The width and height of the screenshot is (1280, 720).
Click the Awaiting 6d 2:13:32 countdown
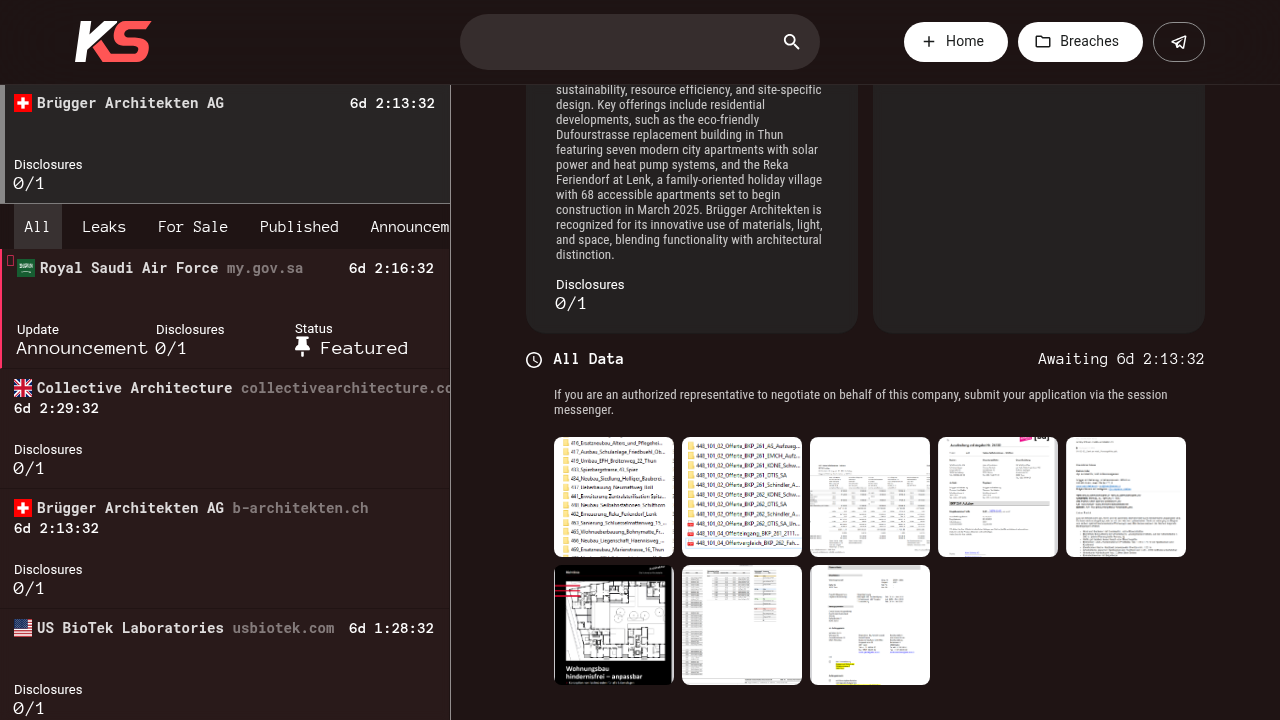[1121, 359]
